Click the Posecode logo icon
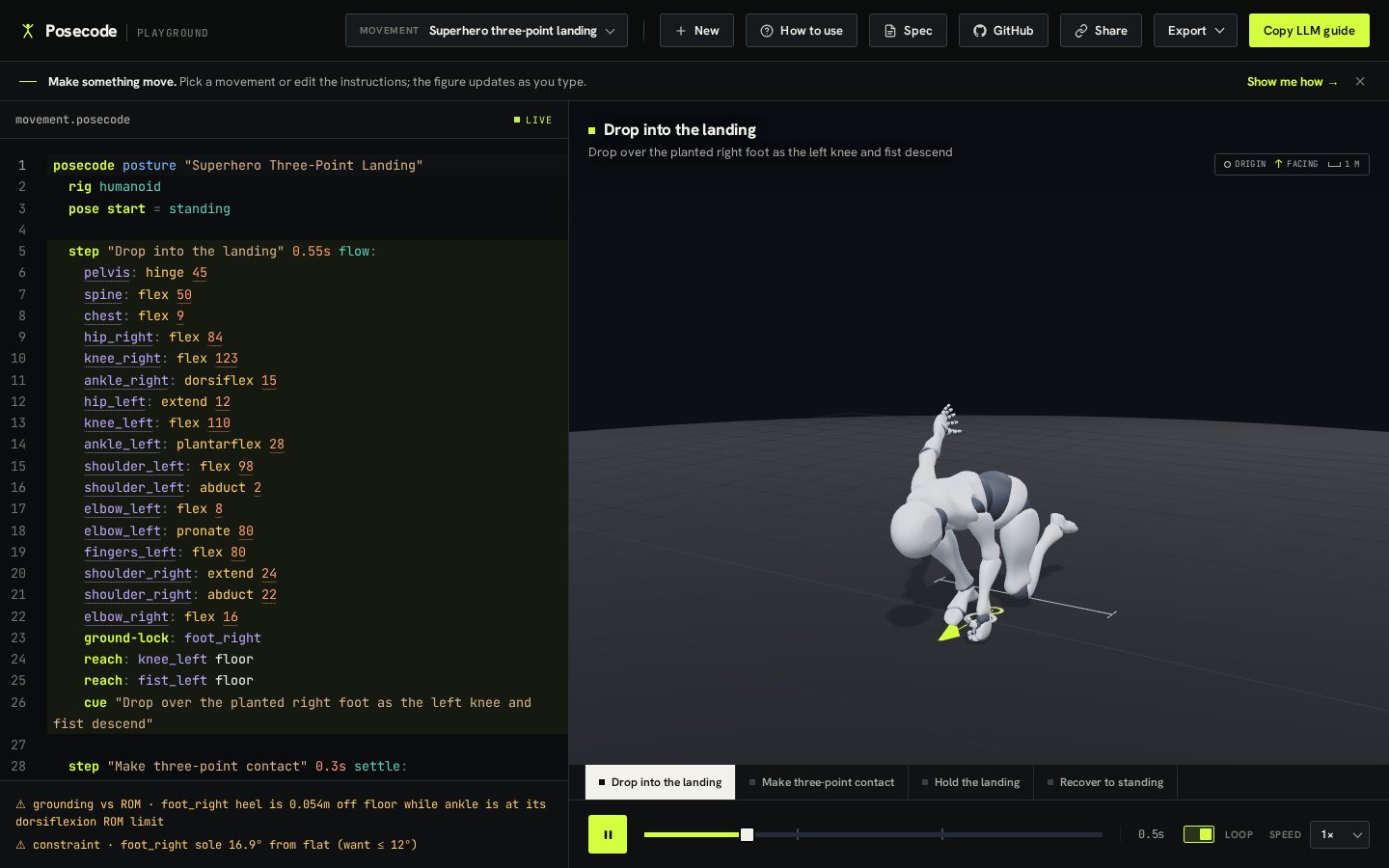The image size is (1389, 868). [28, 31]
